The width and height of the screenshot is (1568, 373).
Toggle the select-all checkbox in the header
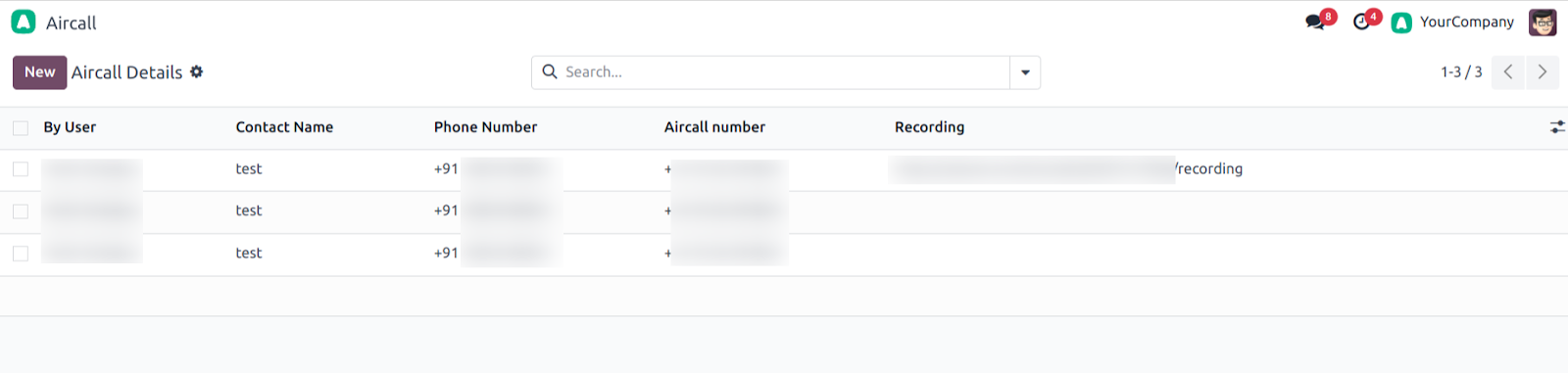pyautogui.click(x=21, y=127)
